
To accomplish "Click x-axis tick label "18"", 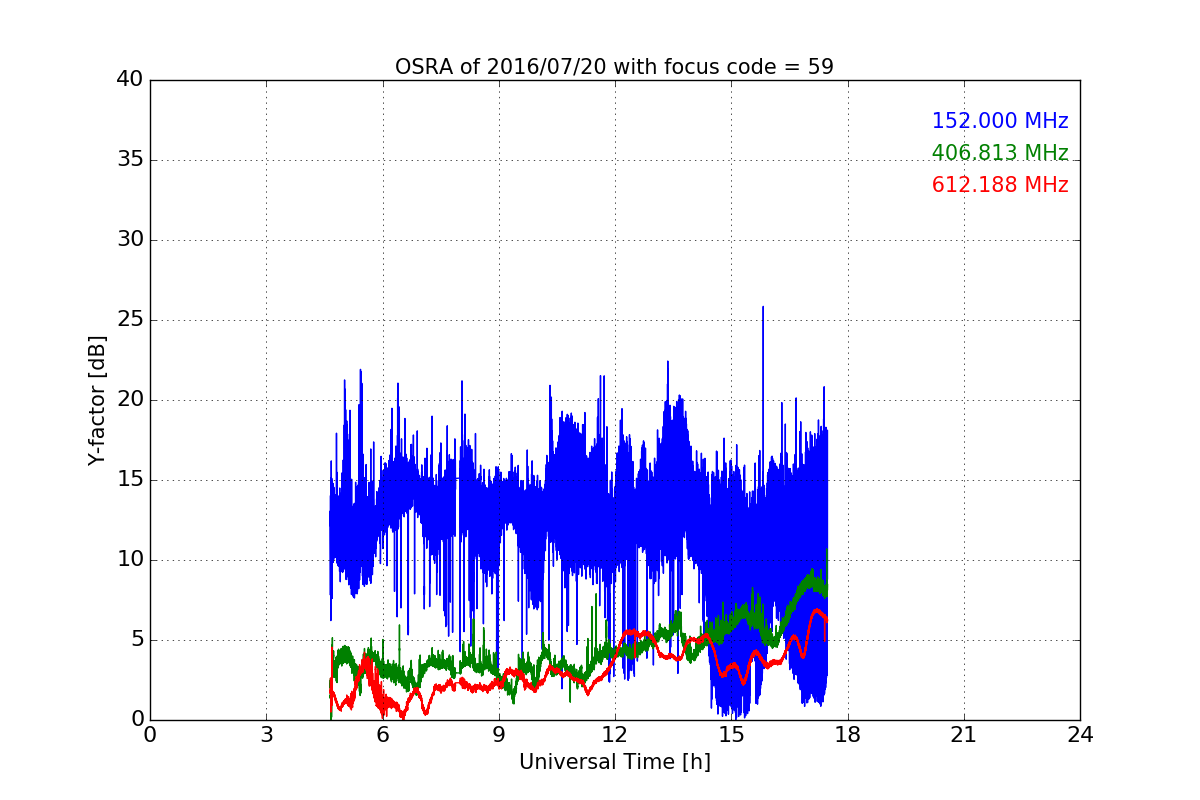I will click(x=848, y=735).
